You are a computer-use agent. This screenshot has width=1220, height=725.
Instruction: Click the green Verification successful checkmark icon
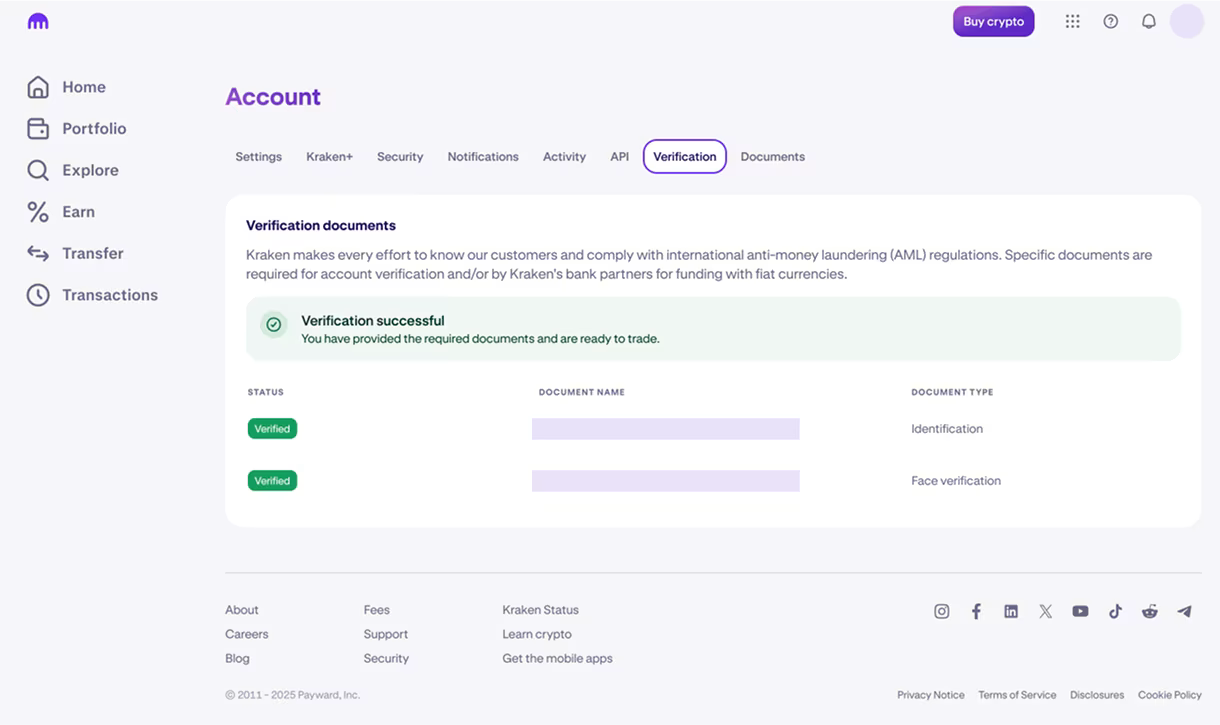pos(274,325)
